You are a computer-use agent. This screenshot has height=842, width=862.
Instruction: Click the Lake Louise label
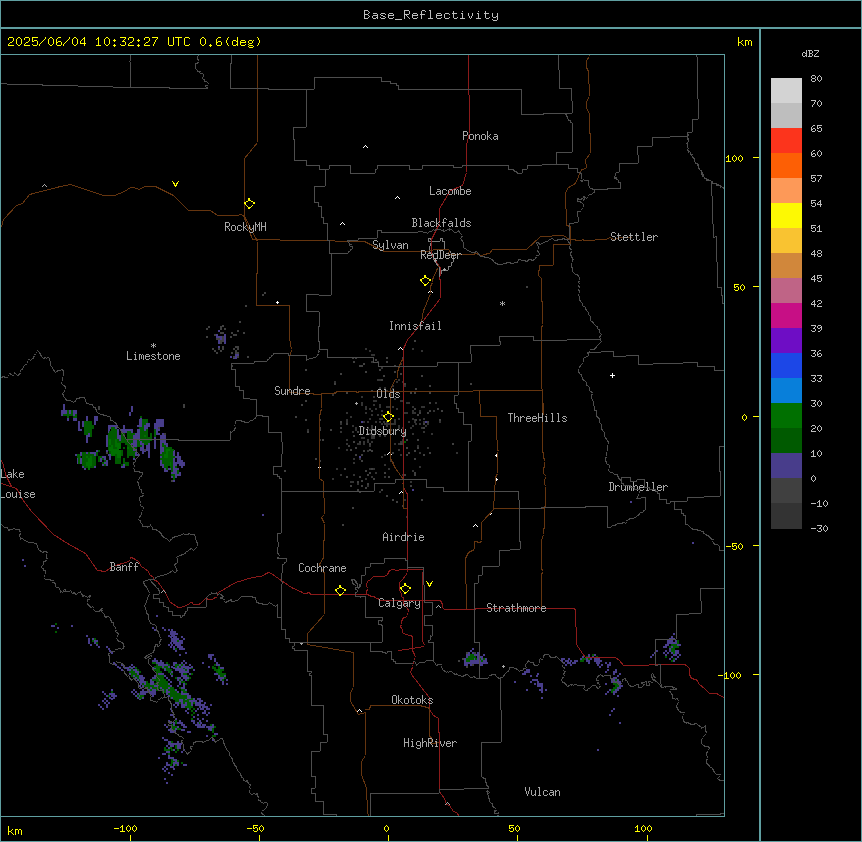(x=18, y=484)
